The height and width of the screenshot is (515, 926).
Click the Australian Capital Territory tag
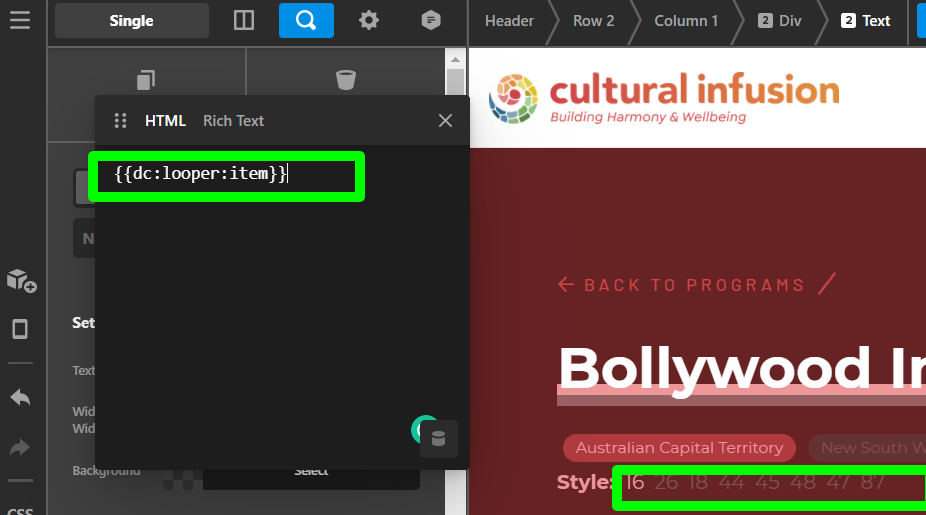(679, 448)
